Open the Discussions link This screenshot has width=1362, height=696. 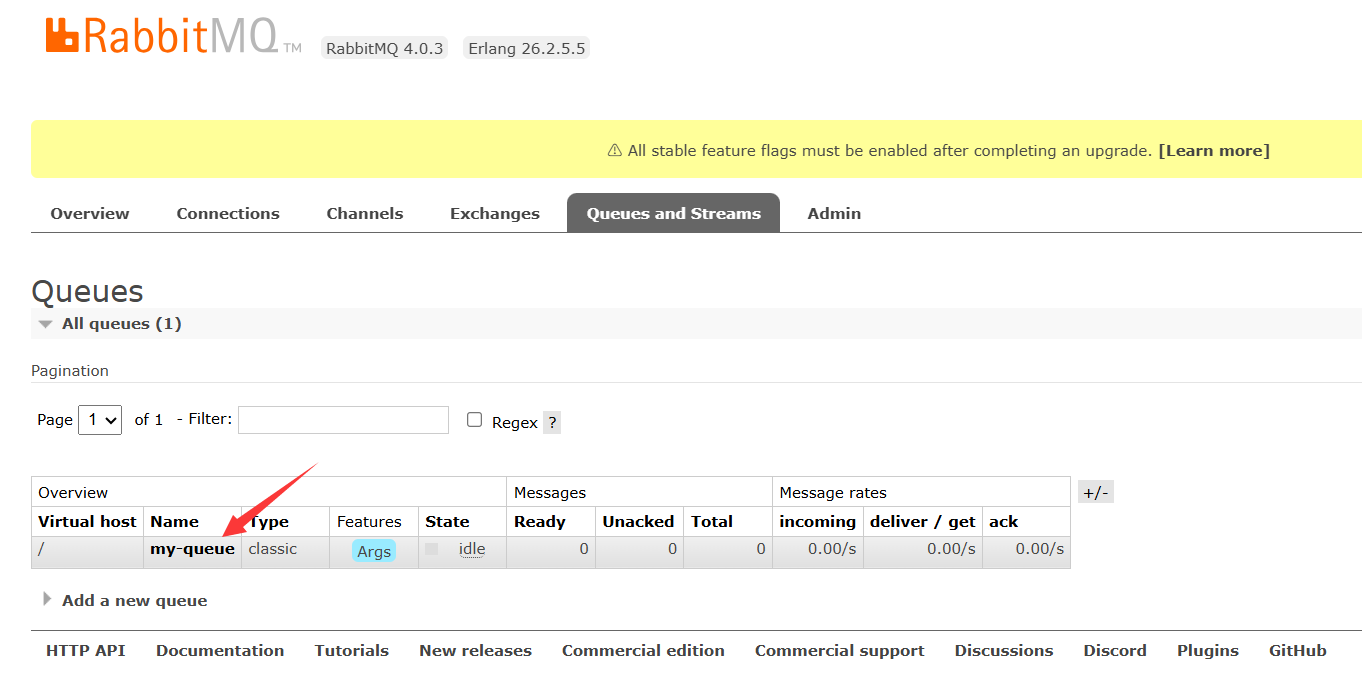click(1004, 650)
